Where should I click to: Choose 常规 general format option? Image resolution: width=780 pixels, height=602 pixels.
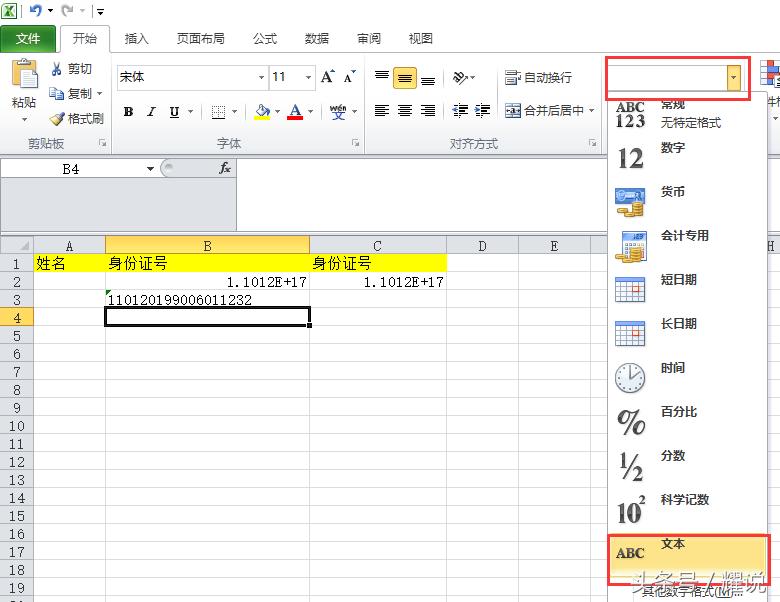686,113
